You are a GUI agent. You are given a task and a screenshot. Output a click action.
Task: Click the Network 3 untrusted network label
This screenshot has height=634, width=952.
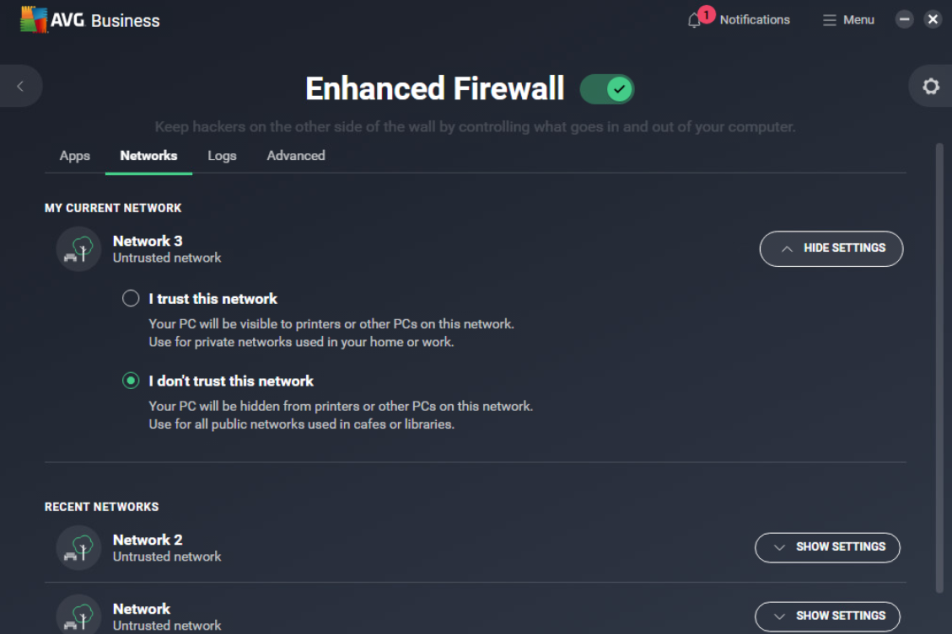click(167, 257)
